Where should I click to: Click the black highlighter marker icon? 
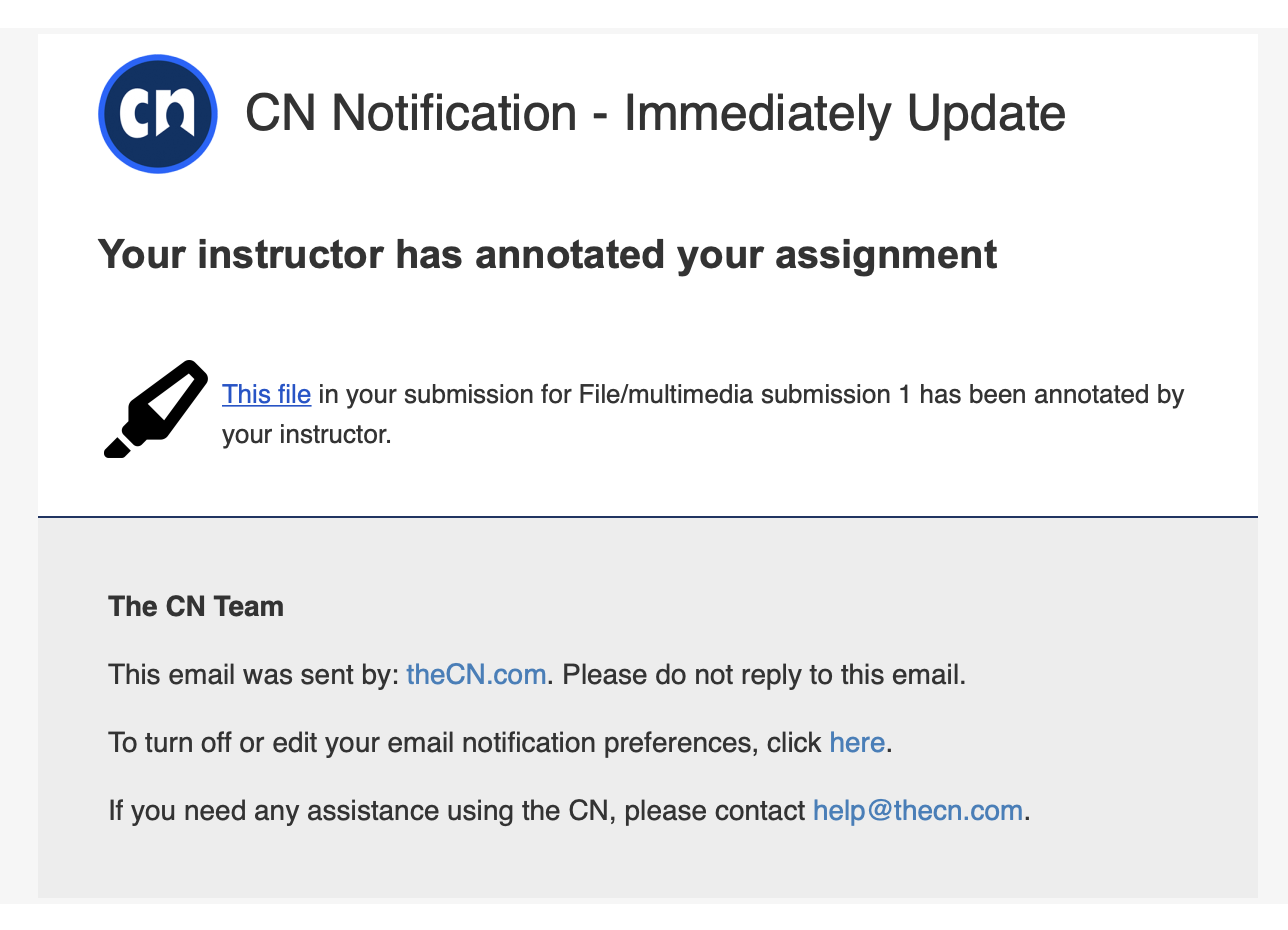pyautogui.click(x=156, y=409)
